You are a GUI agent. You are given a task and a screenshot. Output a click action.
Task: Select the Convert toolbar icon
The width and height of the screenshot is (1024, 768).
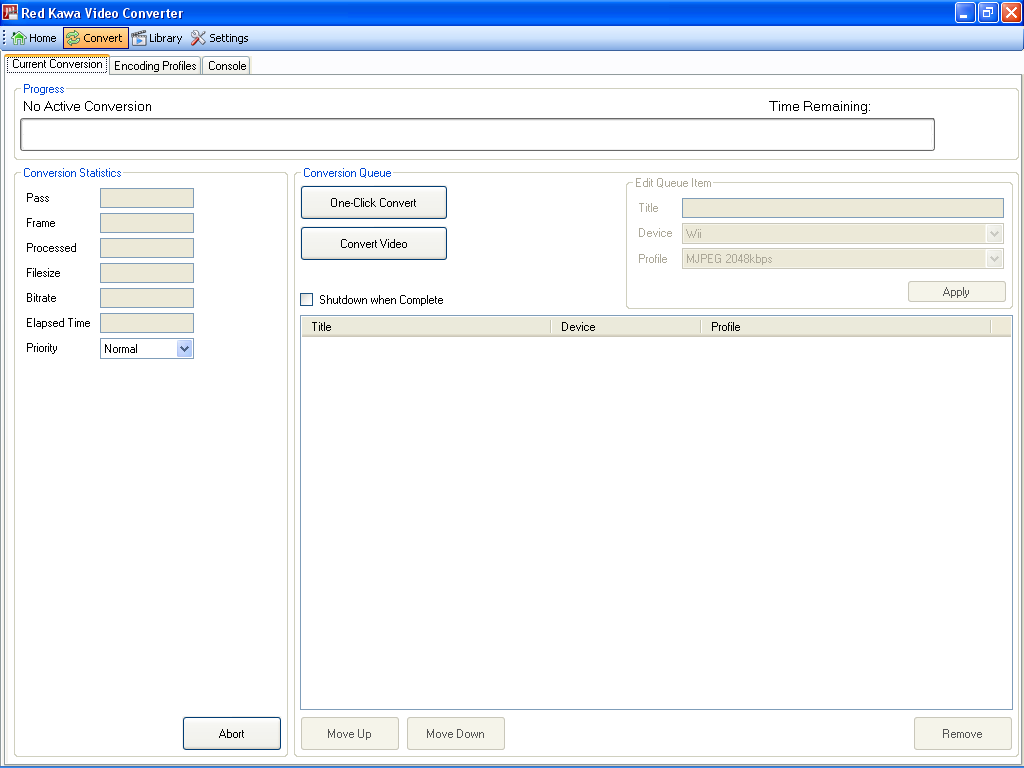tap(73, 38)
